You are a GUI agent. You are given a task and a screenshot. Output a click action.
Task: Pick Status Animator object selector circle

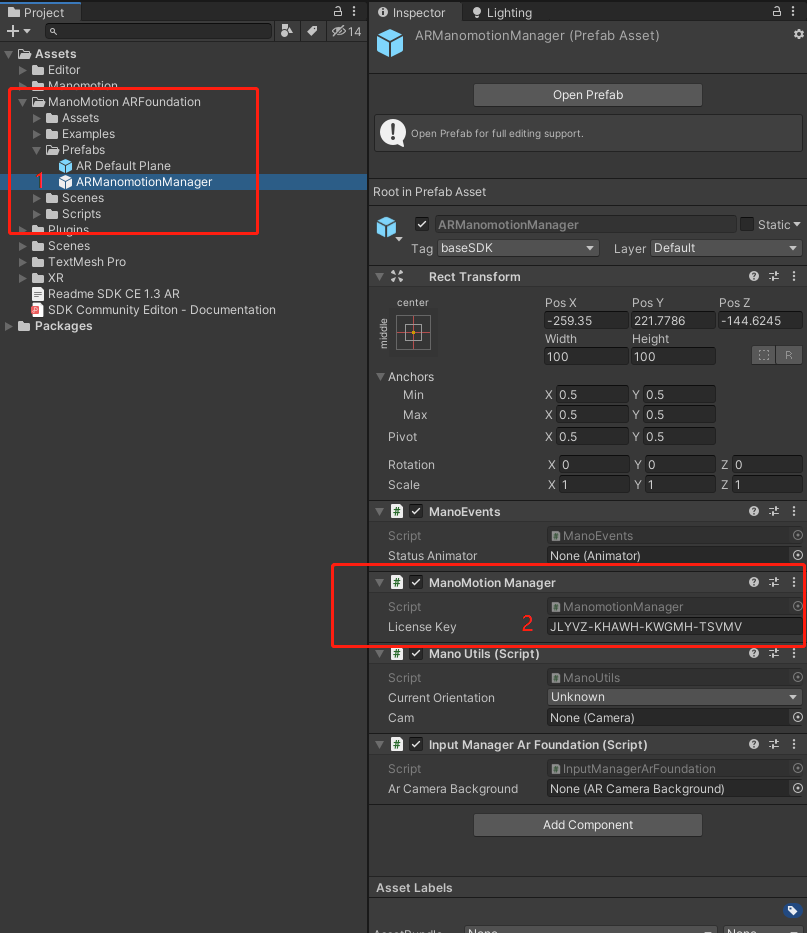[797, 555]
